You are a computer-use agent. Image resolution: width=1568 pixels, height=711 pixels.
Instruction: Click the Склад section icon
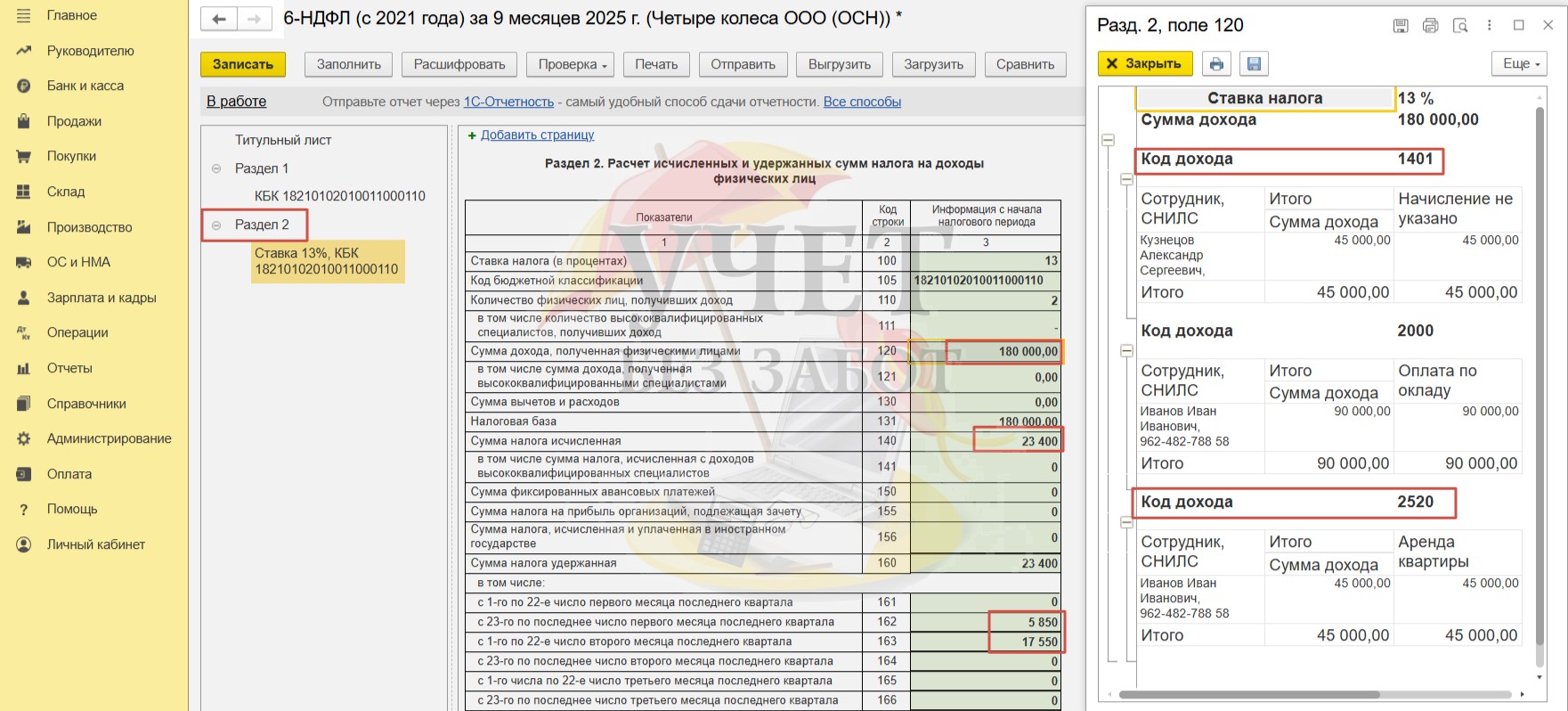click(24, 192)
